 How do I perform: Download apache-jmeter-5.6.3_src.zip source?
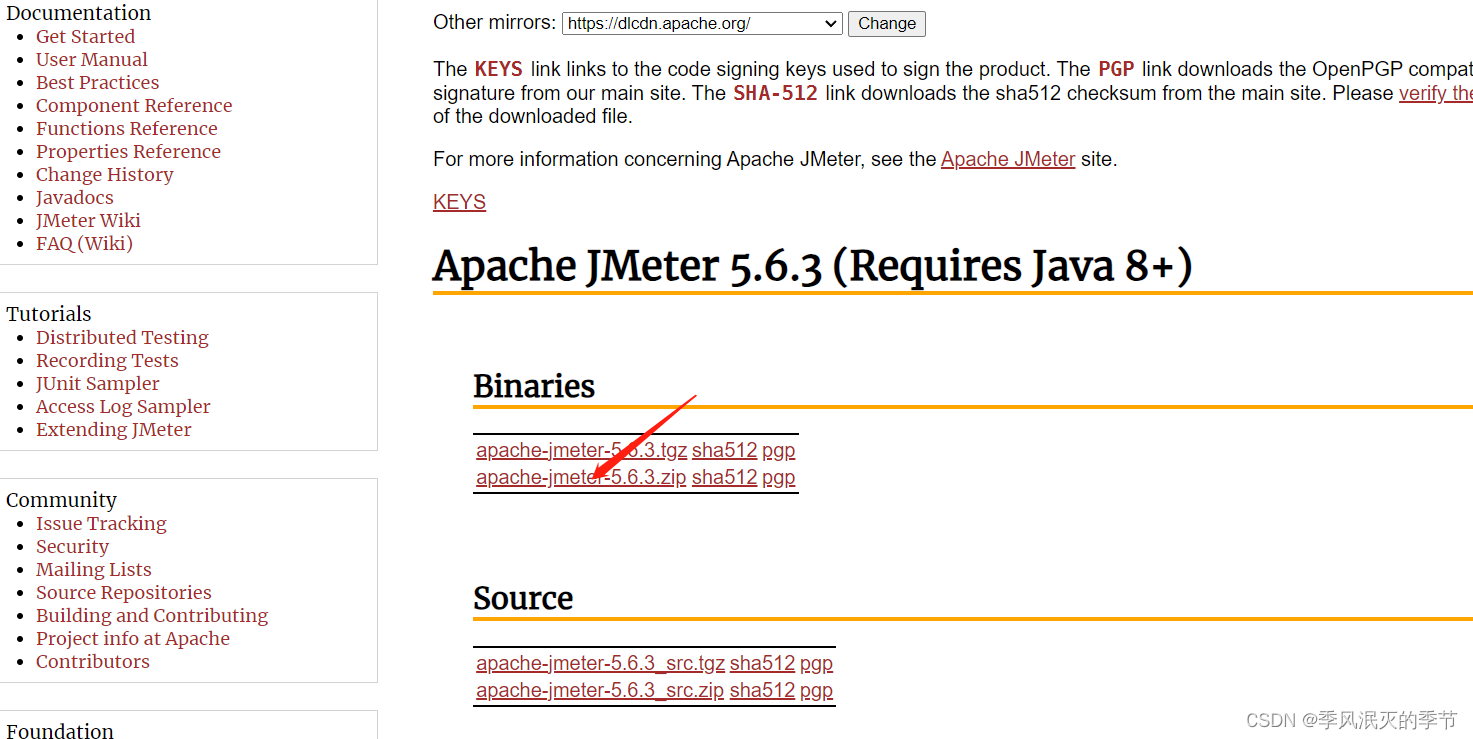[599, 691]
